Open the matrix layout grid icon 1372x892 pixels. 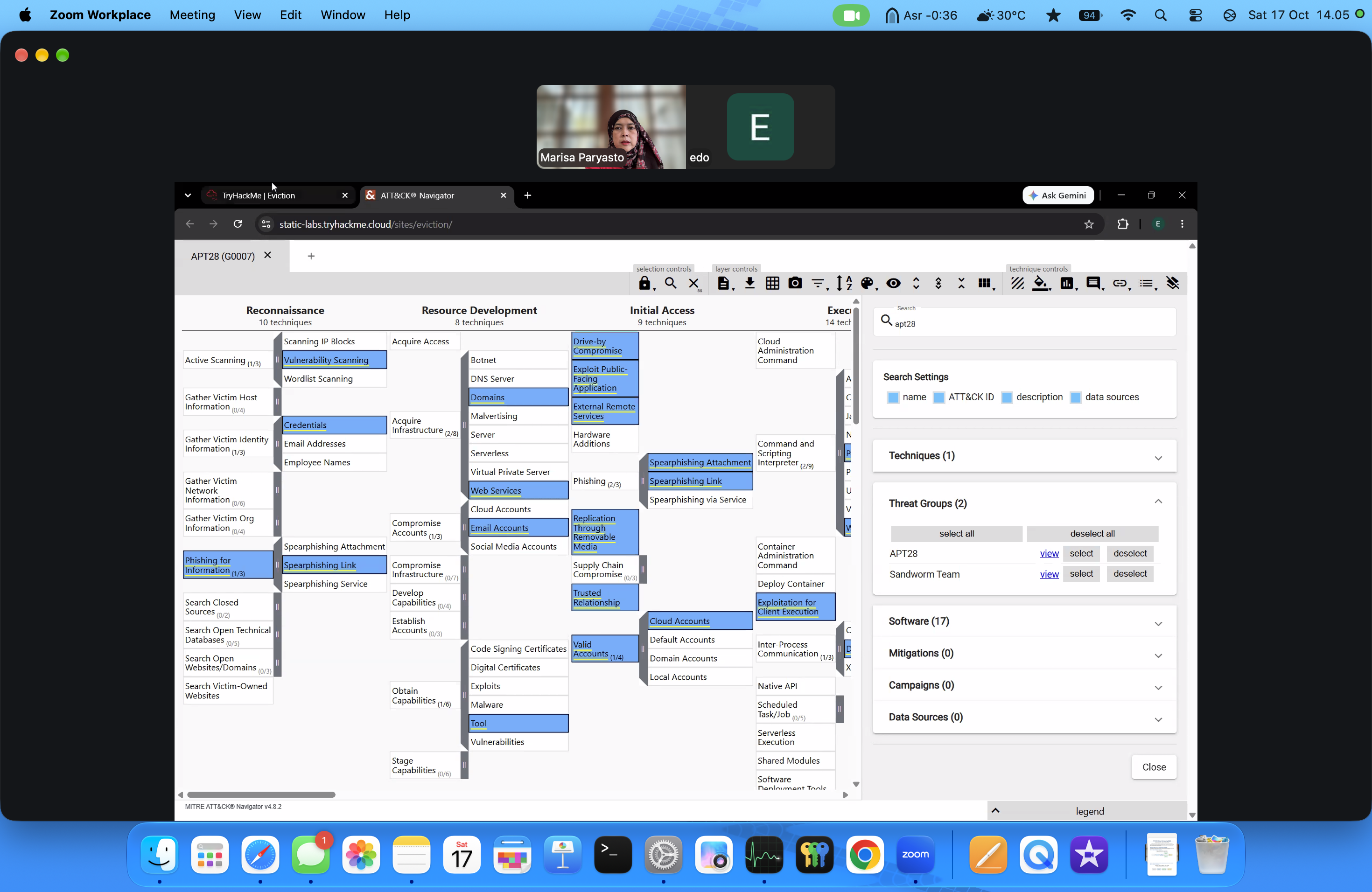(x=985, y=283)
